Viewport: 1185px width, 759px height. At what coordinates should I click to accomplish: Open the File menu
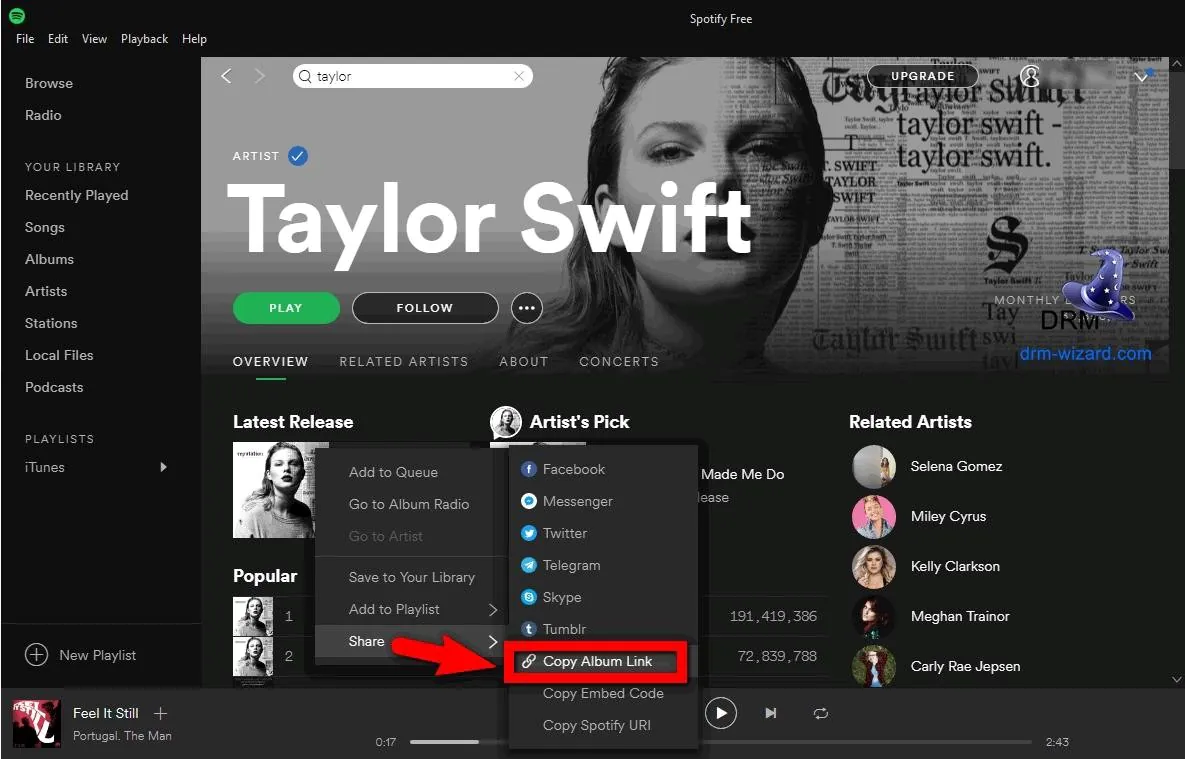25,39
